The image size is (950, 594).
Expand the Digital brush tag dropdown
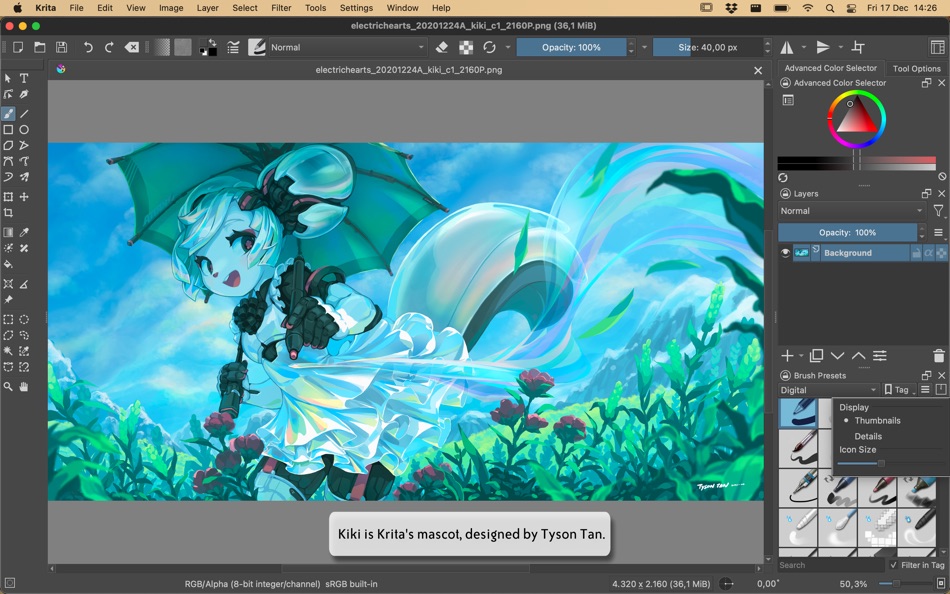click(x=828, y=390)
